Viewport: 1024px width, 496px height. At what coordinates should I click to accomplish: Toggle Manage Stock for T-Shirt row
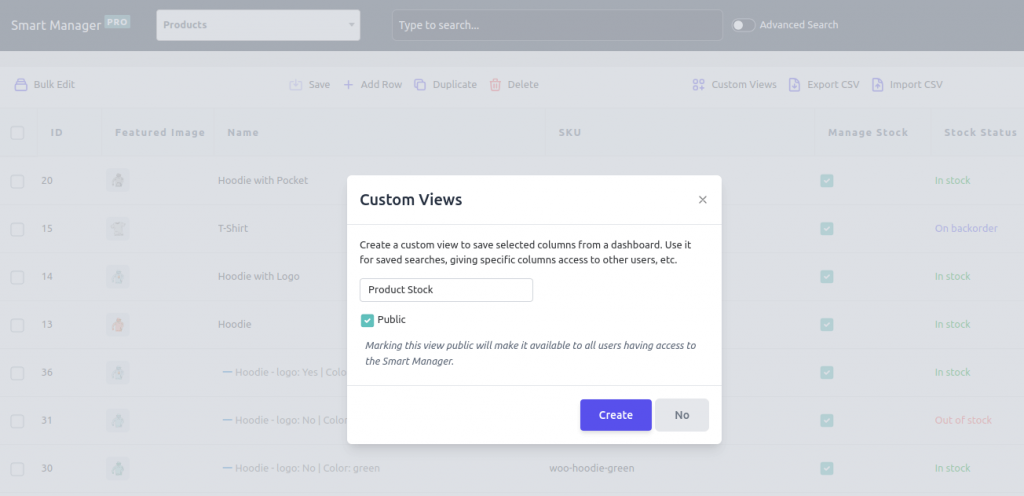pyautogui.click(x=827, y=228)
